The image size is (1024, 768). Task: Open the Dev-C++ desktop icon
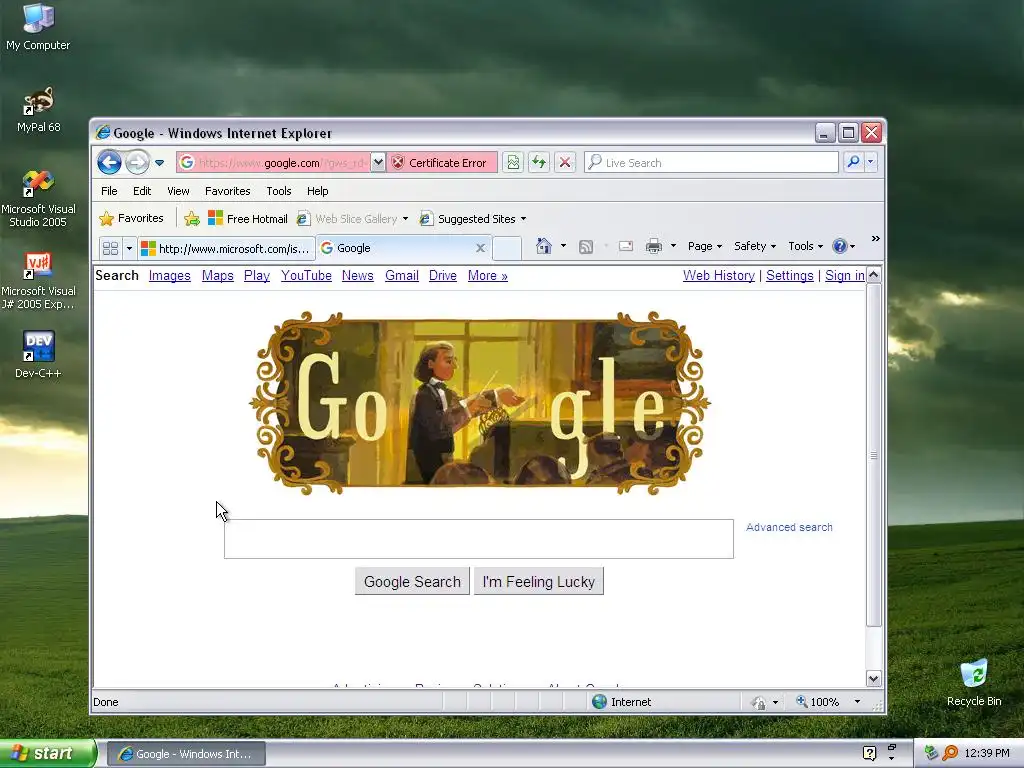click(x=38, y=355)
